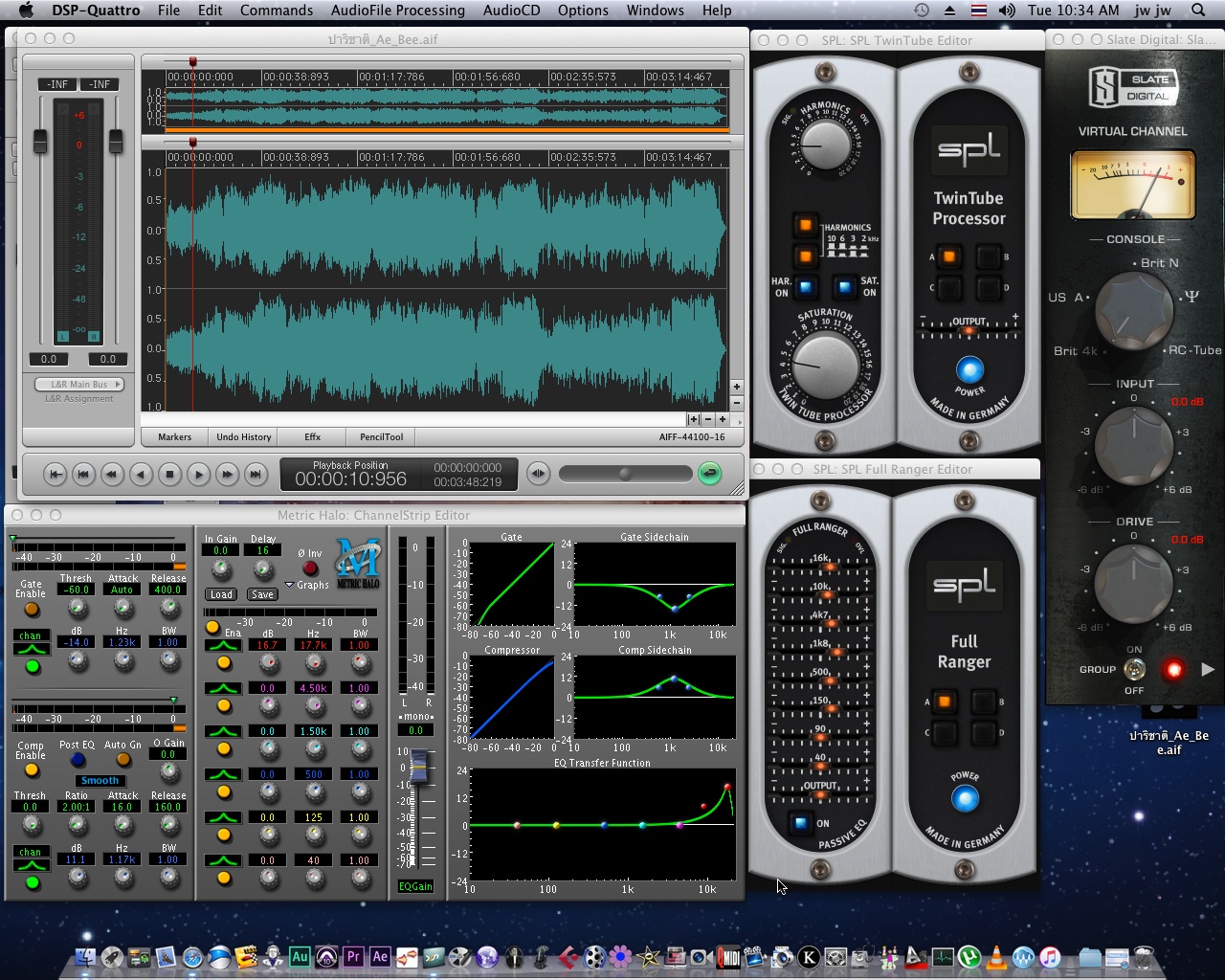Select preset B in TwinTube Processor
This screenshot has height=980, width=1225.
pos(988,256)
